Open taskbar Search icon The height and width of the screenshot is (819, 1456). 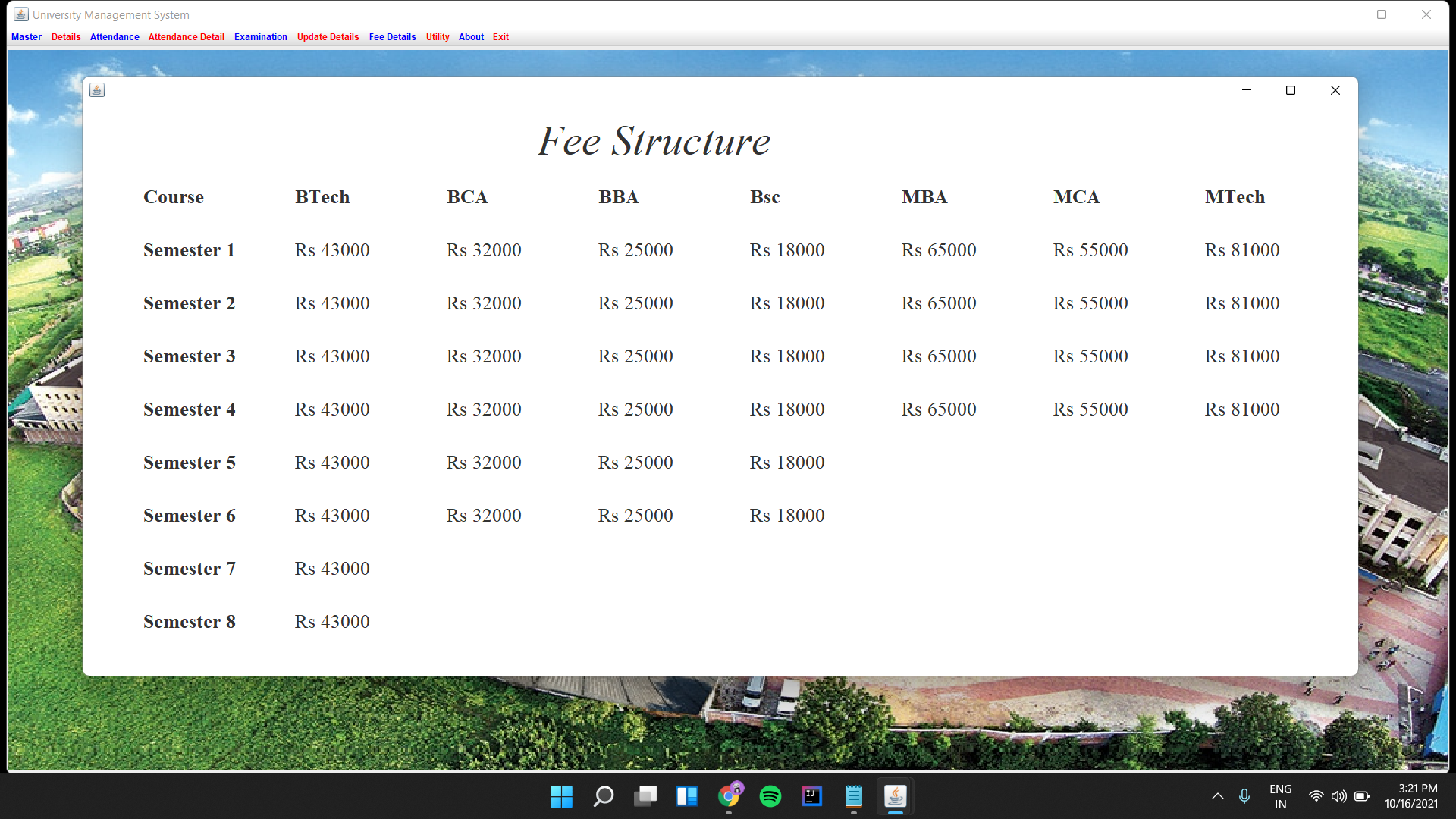[x=604, y=796]
